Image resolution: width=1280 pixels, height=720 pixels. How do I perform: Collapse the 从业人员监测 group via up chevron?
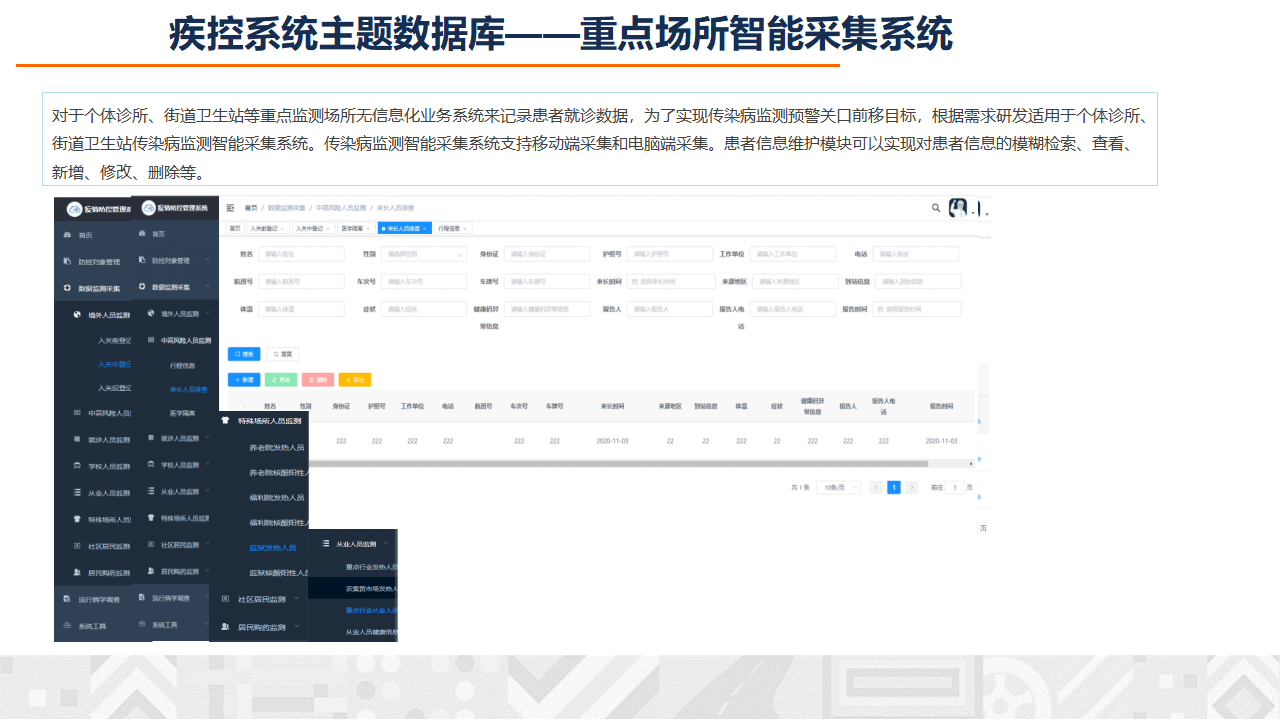pyautogui.click(x=386, y=543)
